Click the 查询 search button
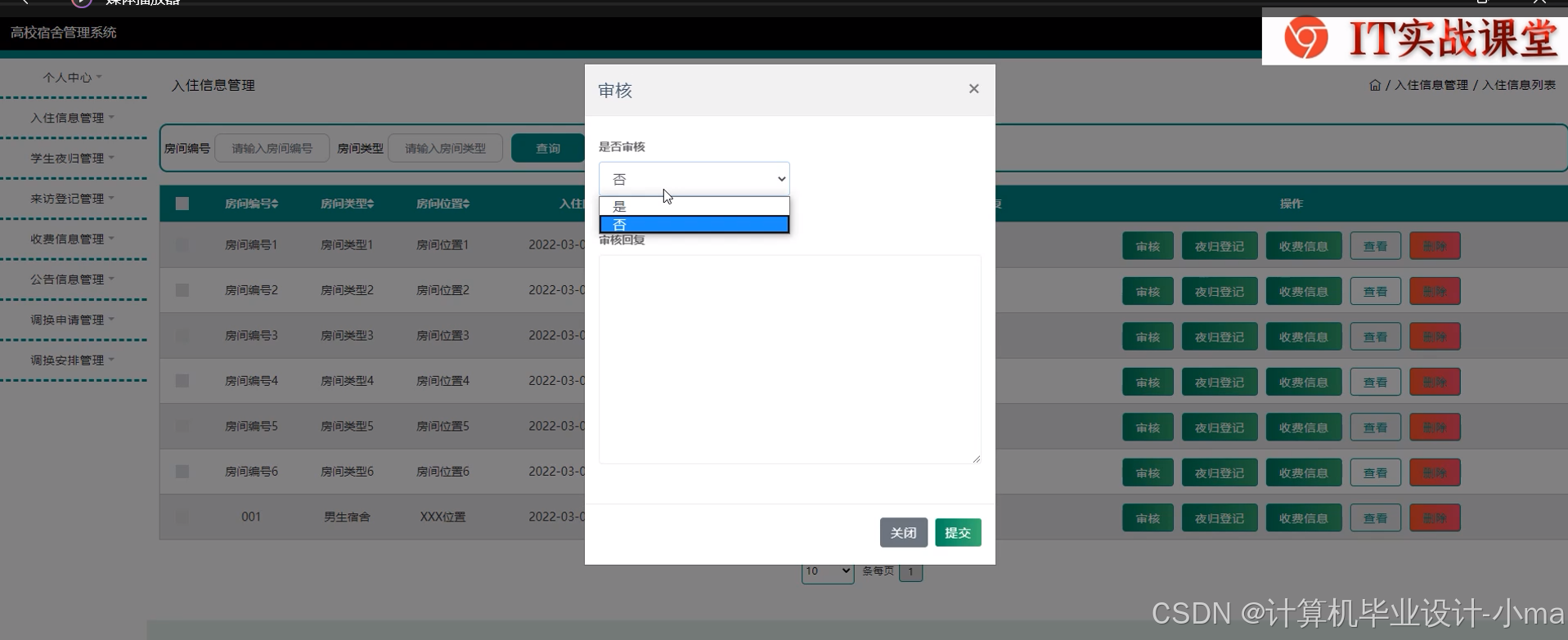1568x640 pixels. click(x=547, y=148)
